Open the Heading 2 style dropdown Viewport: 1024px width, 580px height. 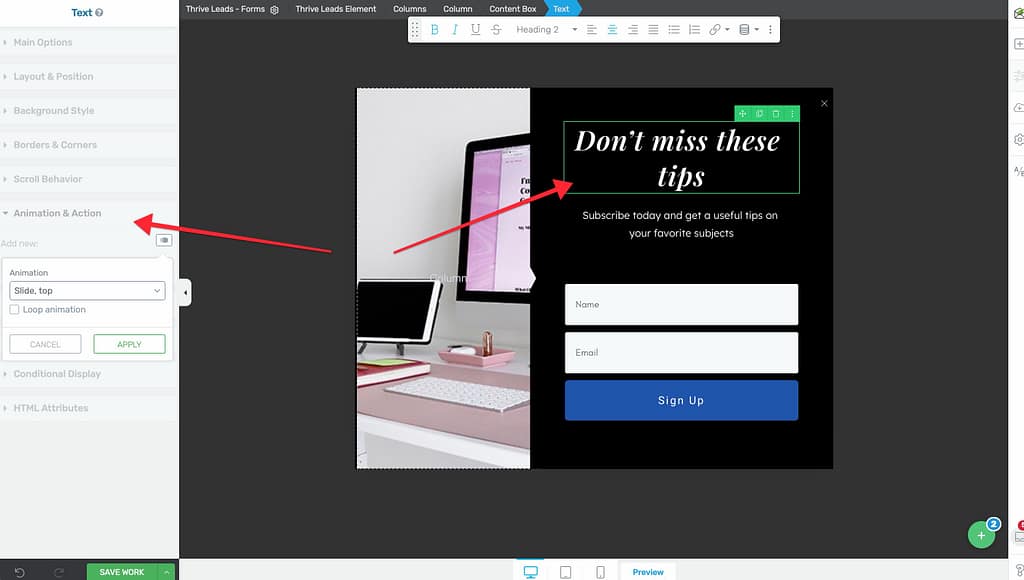click(546, 30)
